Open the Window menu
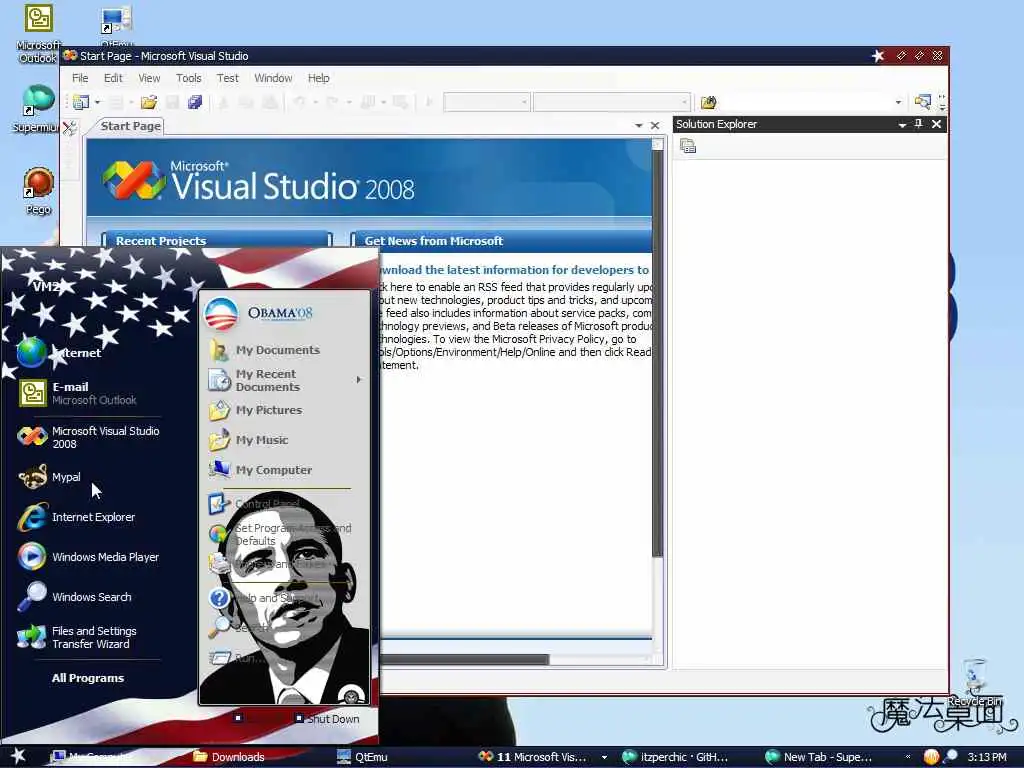1024x768 pixels. pyautogui.click(x=273, y=78)
